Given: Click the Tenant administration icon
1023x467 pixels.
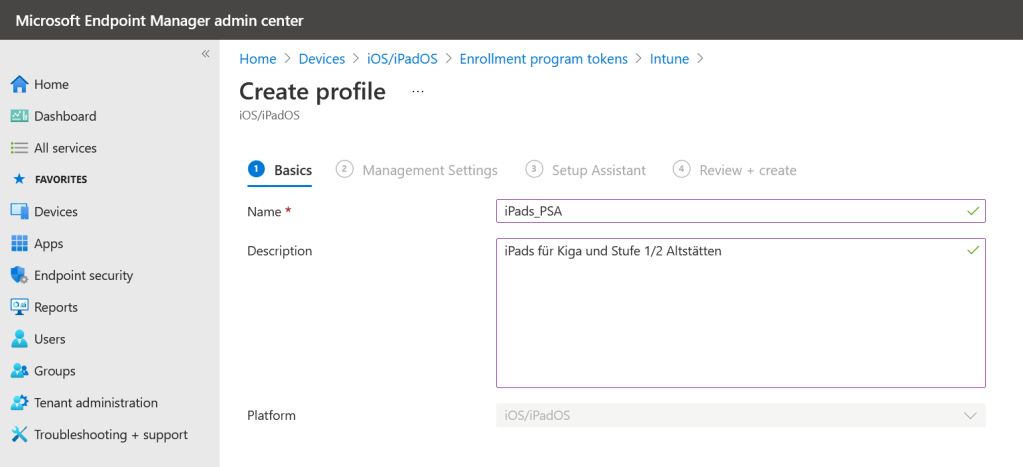Looking at the screenshot, I should (19, 403).
